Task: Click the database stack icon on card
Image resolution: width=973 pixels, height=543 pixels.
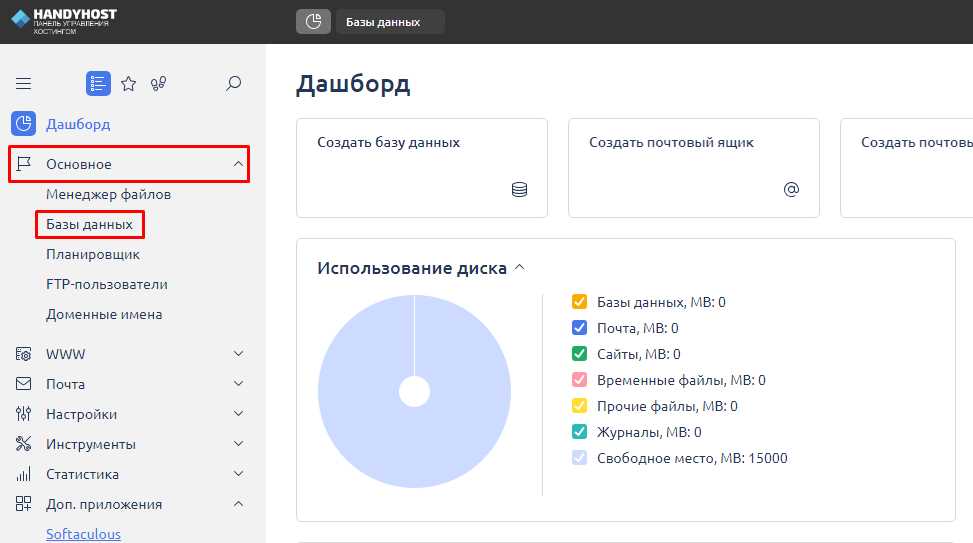Action: [x=519, y=189]
